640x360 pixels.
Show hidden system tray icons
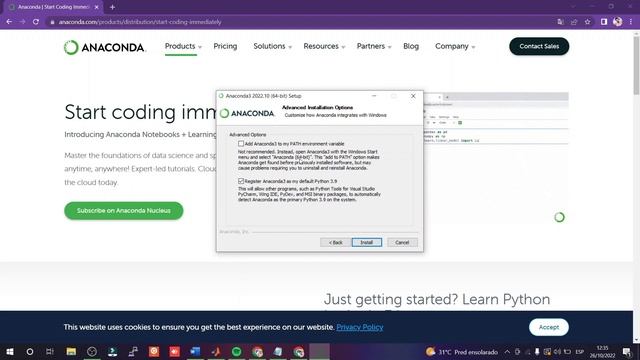(x=507, y=351)
